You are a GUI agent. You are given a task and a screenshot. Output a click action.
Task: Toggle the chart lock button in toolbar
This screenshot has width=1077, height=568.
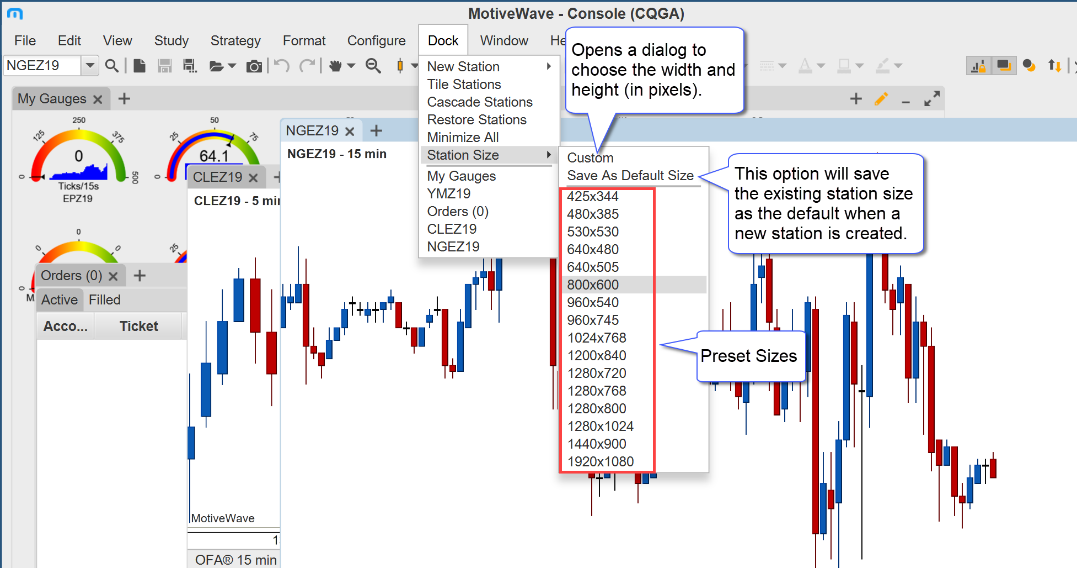[x=978, y=66]
